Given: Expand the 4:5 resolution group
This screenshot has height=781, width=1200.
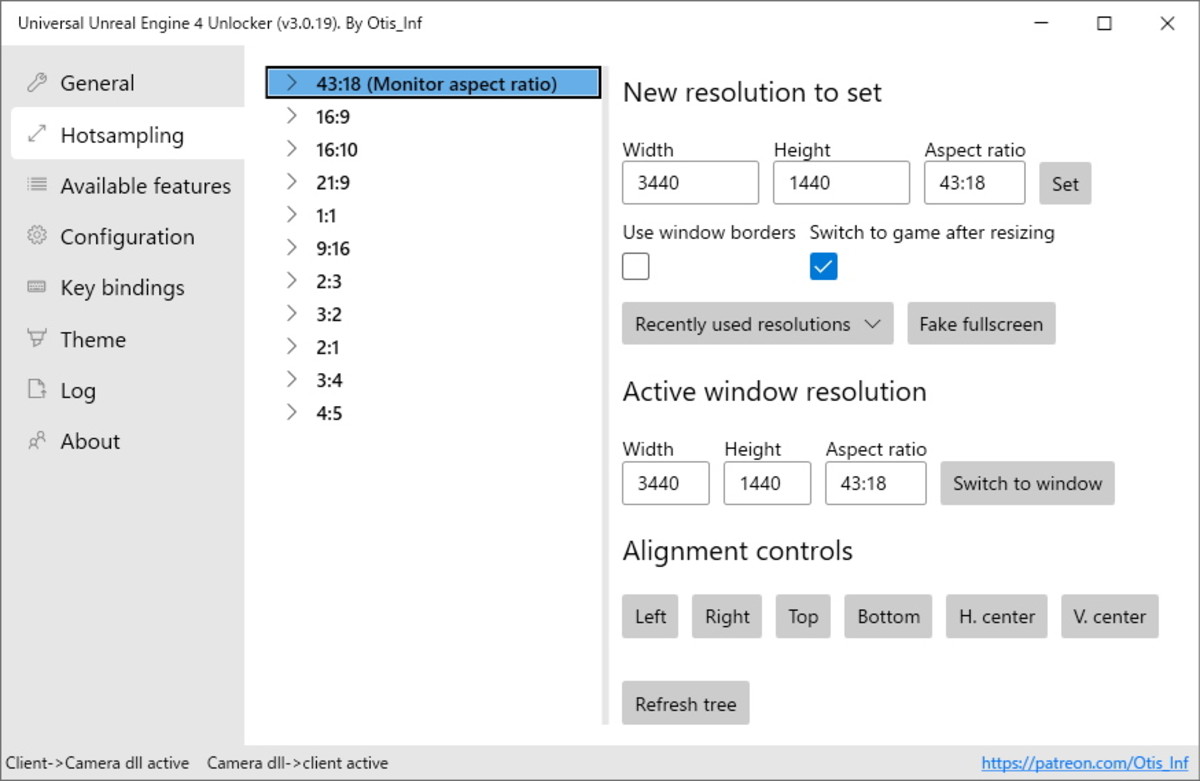Looking at the screenshot, I should click(291, 413).
